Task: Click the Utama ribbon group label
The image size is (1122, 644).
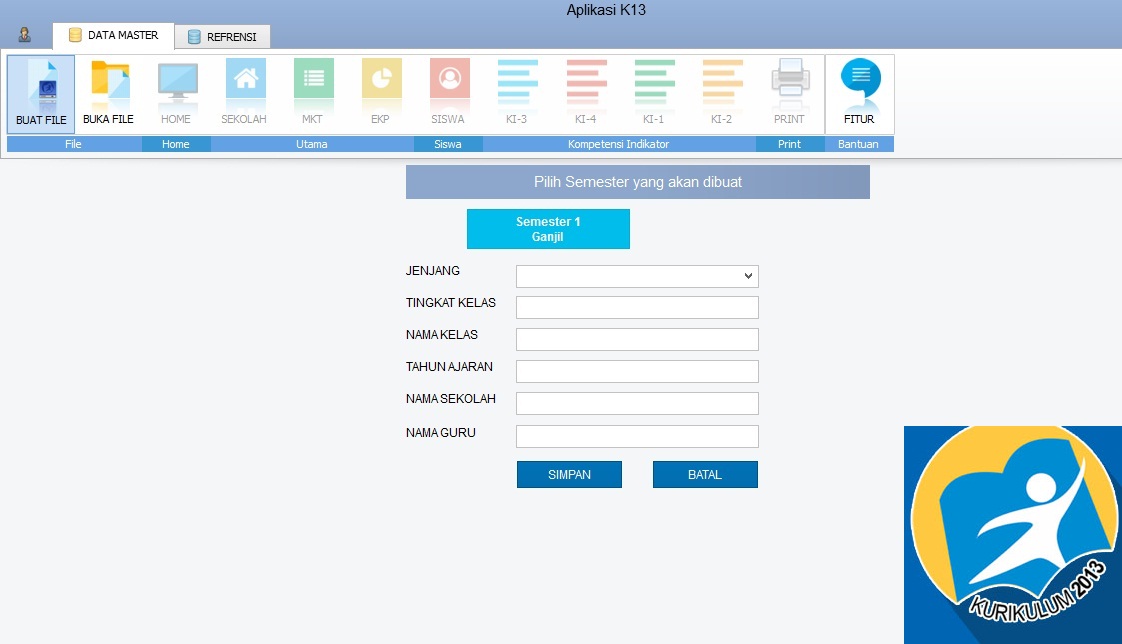Action: click(x=312, y=144)
